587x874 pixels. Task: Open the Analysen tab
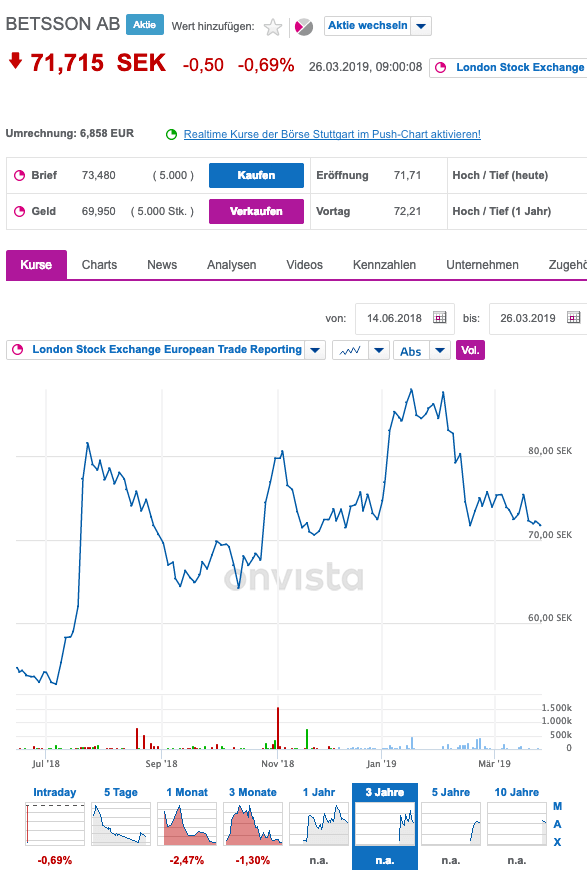[231, 265]
